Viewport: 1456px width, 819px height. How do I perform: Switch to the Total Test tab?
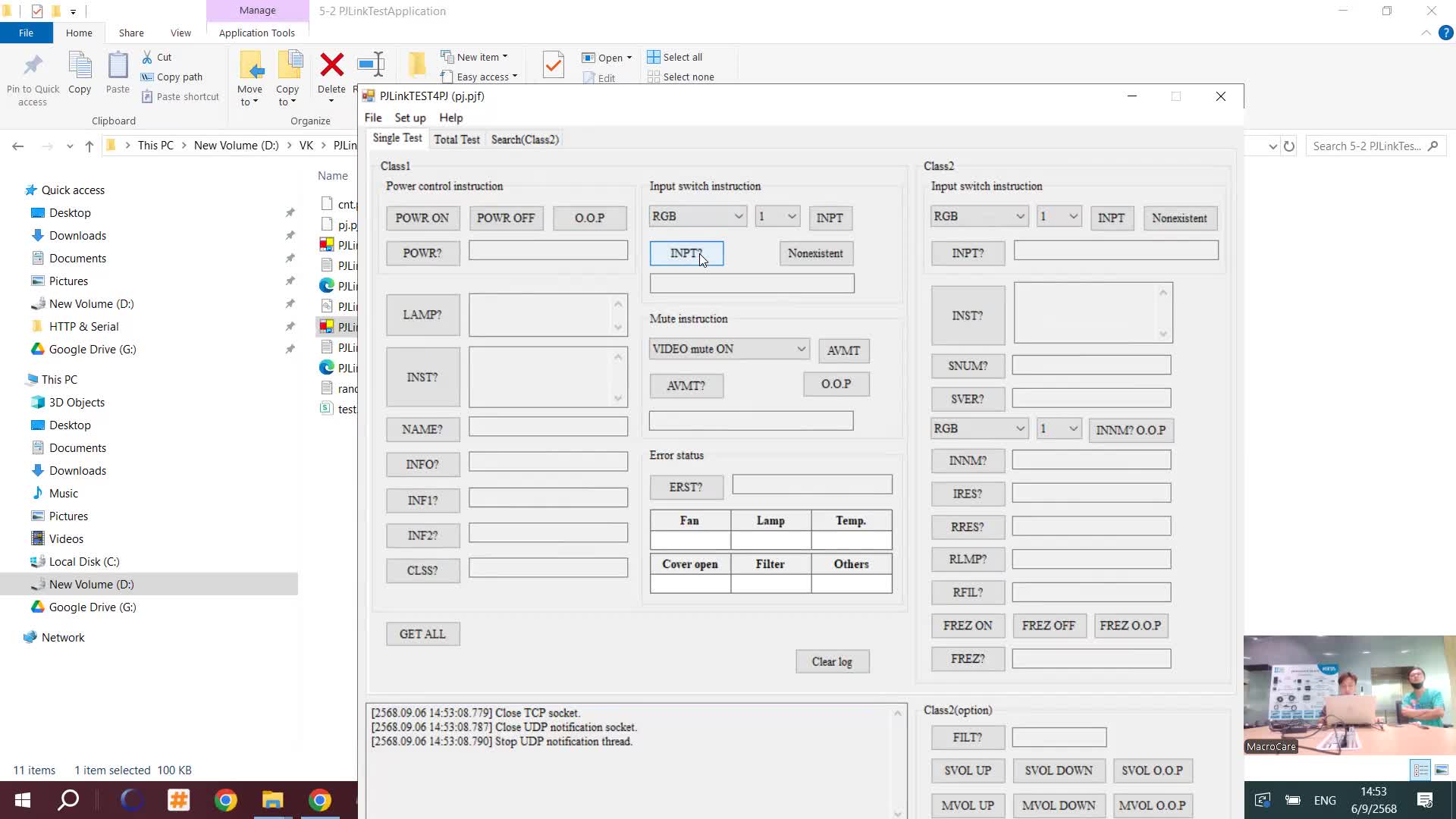456,139
